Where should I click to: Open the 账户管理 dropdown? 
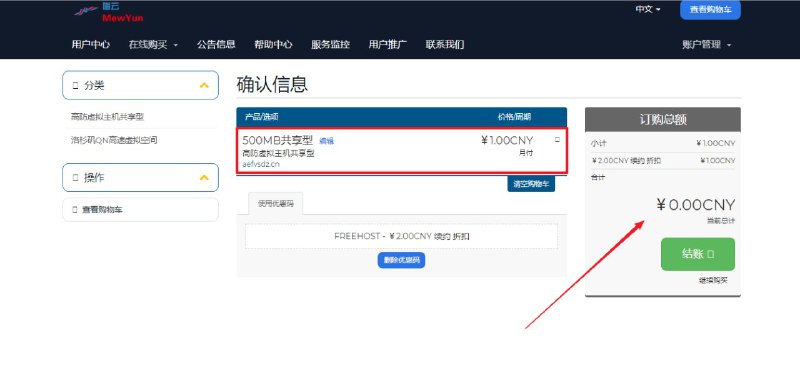(707, 44)
